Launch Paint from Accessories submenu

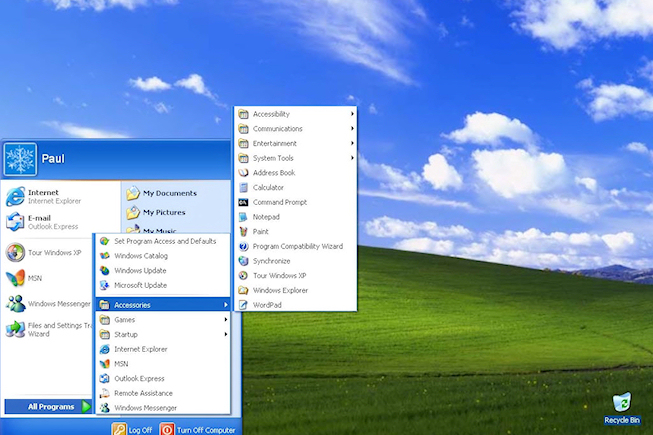click(295, 231)
